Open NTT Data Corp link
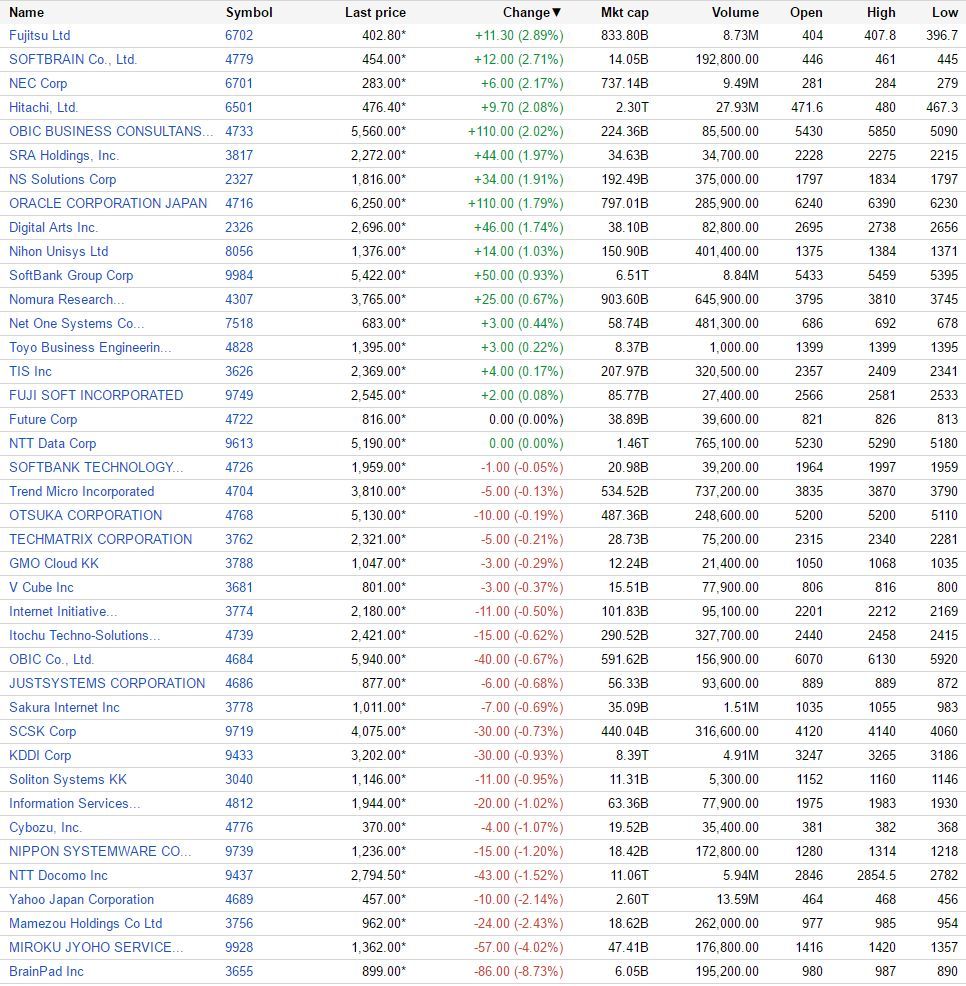Screen dimensions: 966x986 click(x=52, y=443)
